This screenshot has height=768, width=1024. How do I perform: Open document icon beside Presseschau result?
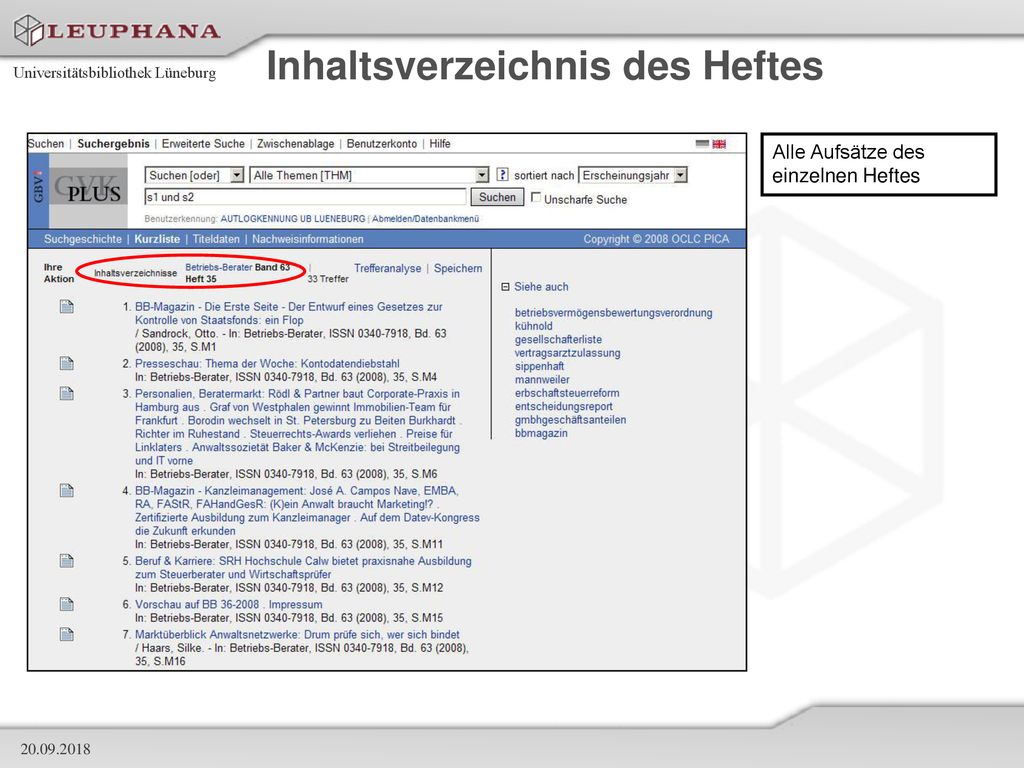pyautogui.click(x=67, y=363)
